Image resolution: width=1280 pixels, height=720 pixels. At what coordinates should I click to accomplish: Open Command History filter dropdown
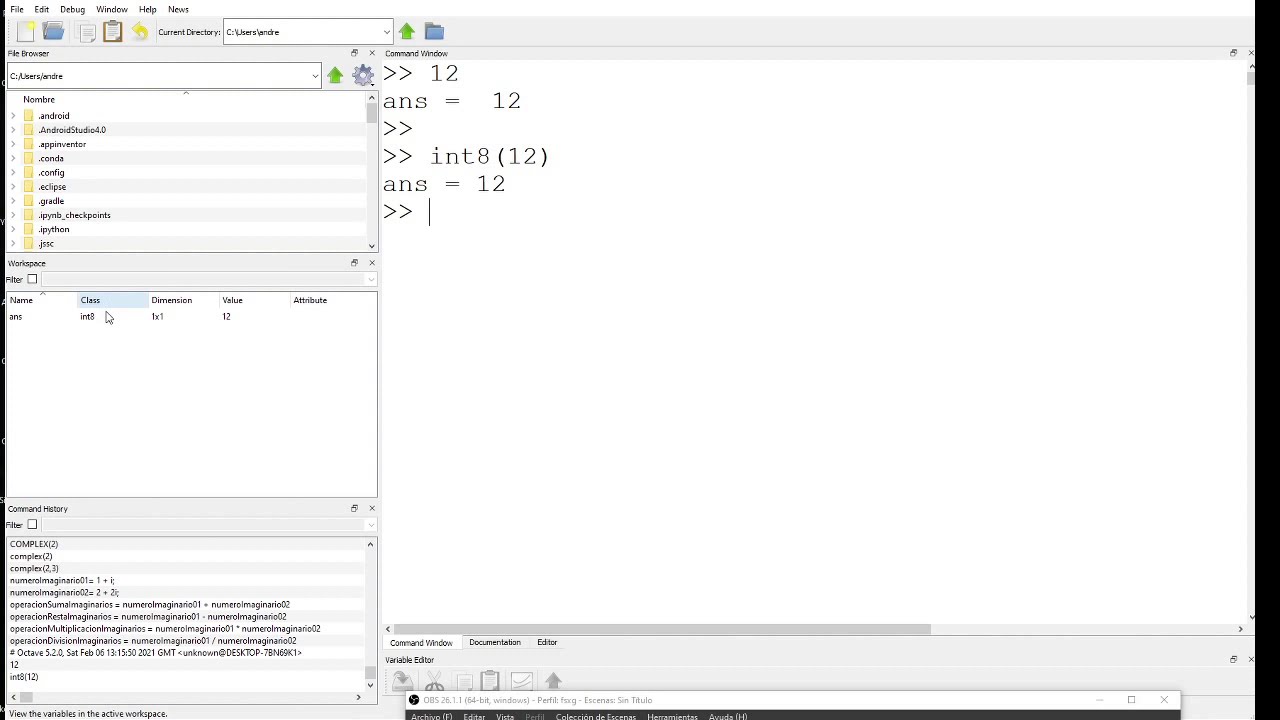click(371, 524)
